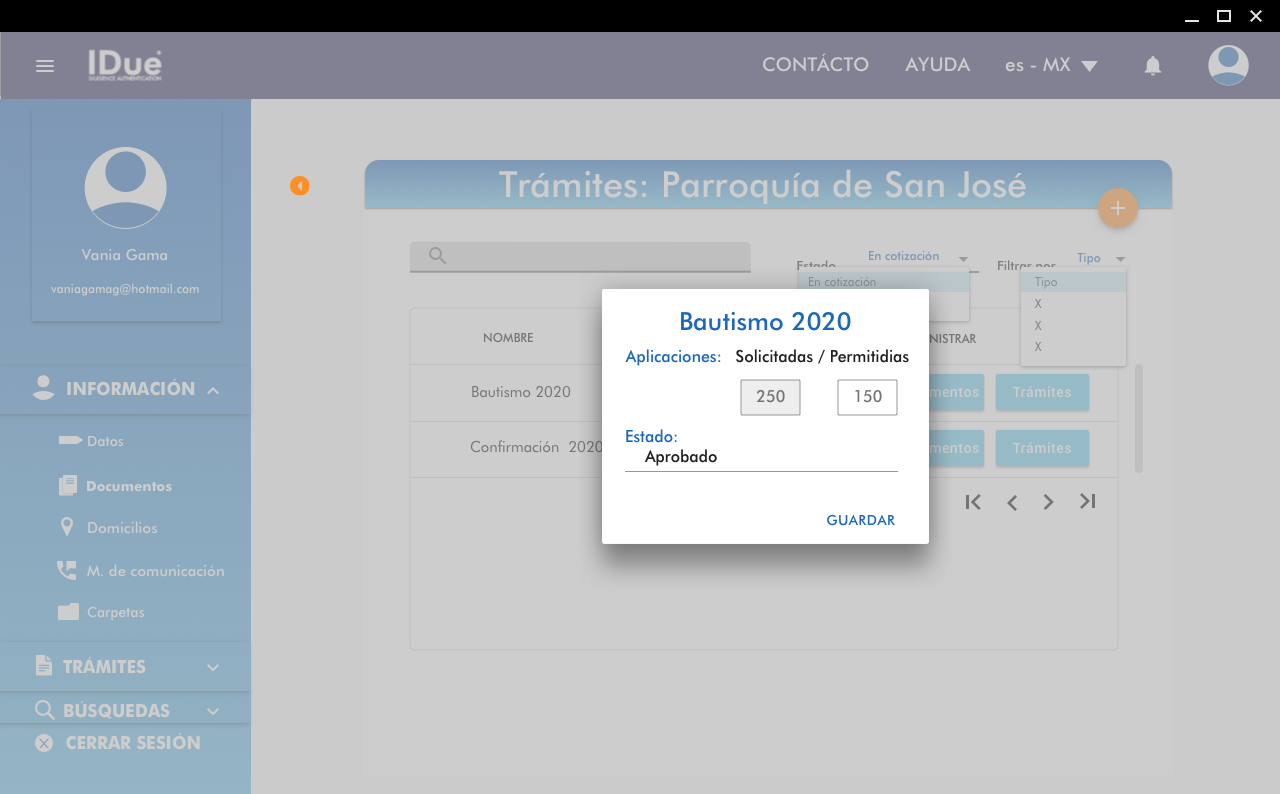This screenshot has width=1280, height=794.
Task: Open the CONTÁCTO menu item
Action: (x=815, y=65)
